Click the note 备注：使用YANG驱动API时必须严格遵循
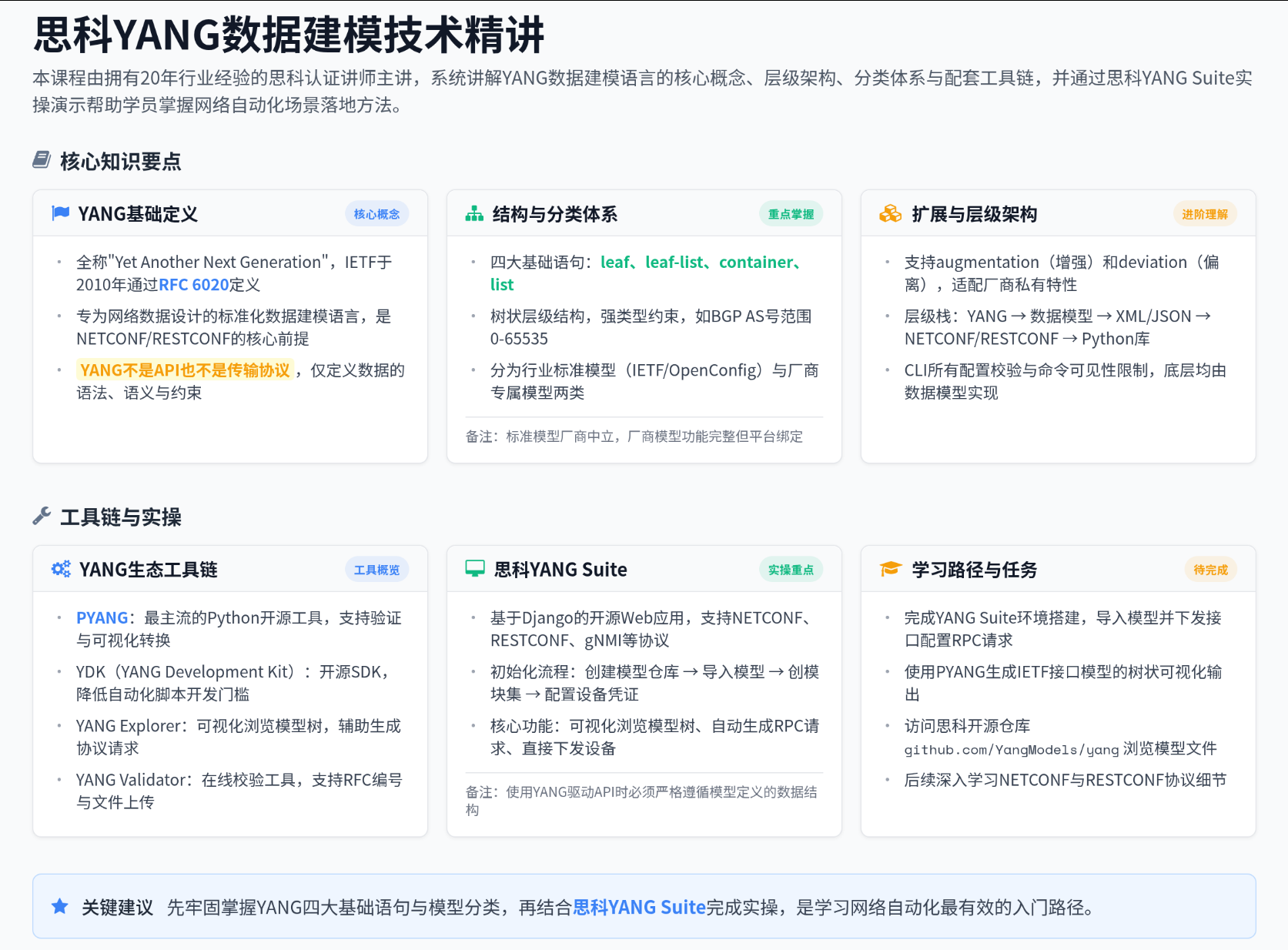This screenshot has width=1288, height=950. (x=642, y=801)
